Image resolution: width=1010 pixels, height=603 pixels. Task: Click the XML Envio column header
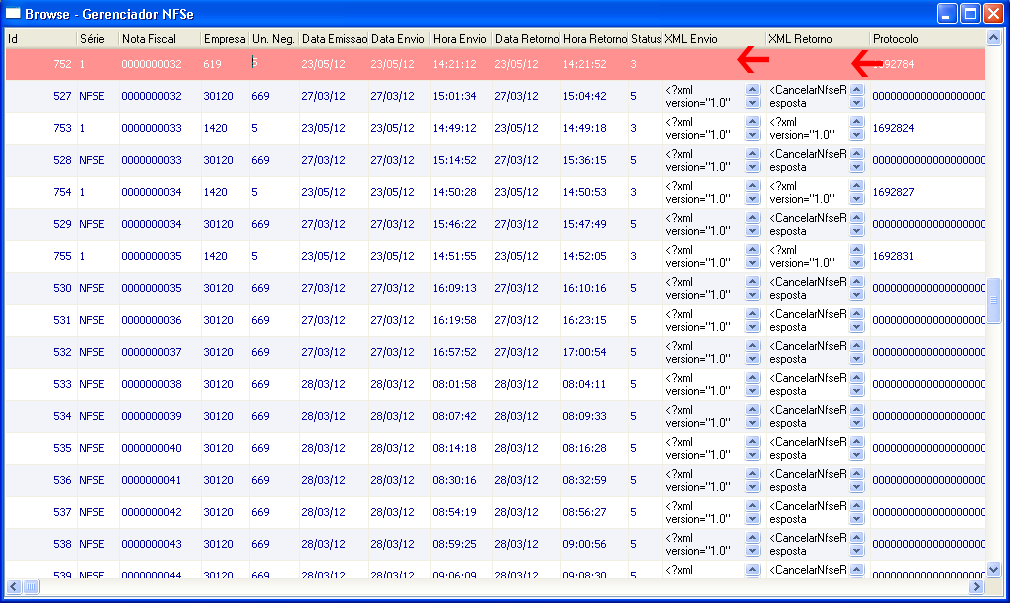pos(714,39)
